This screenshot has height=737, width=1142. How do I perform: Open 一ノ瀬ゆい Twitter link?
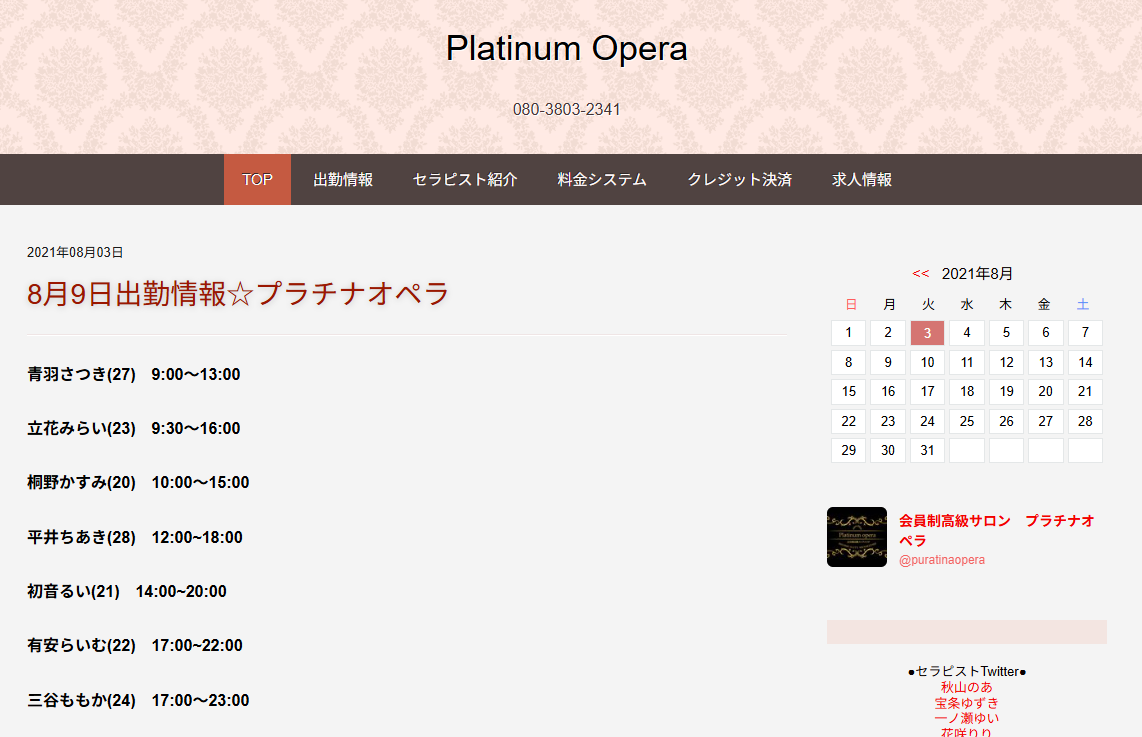(966, 718)
